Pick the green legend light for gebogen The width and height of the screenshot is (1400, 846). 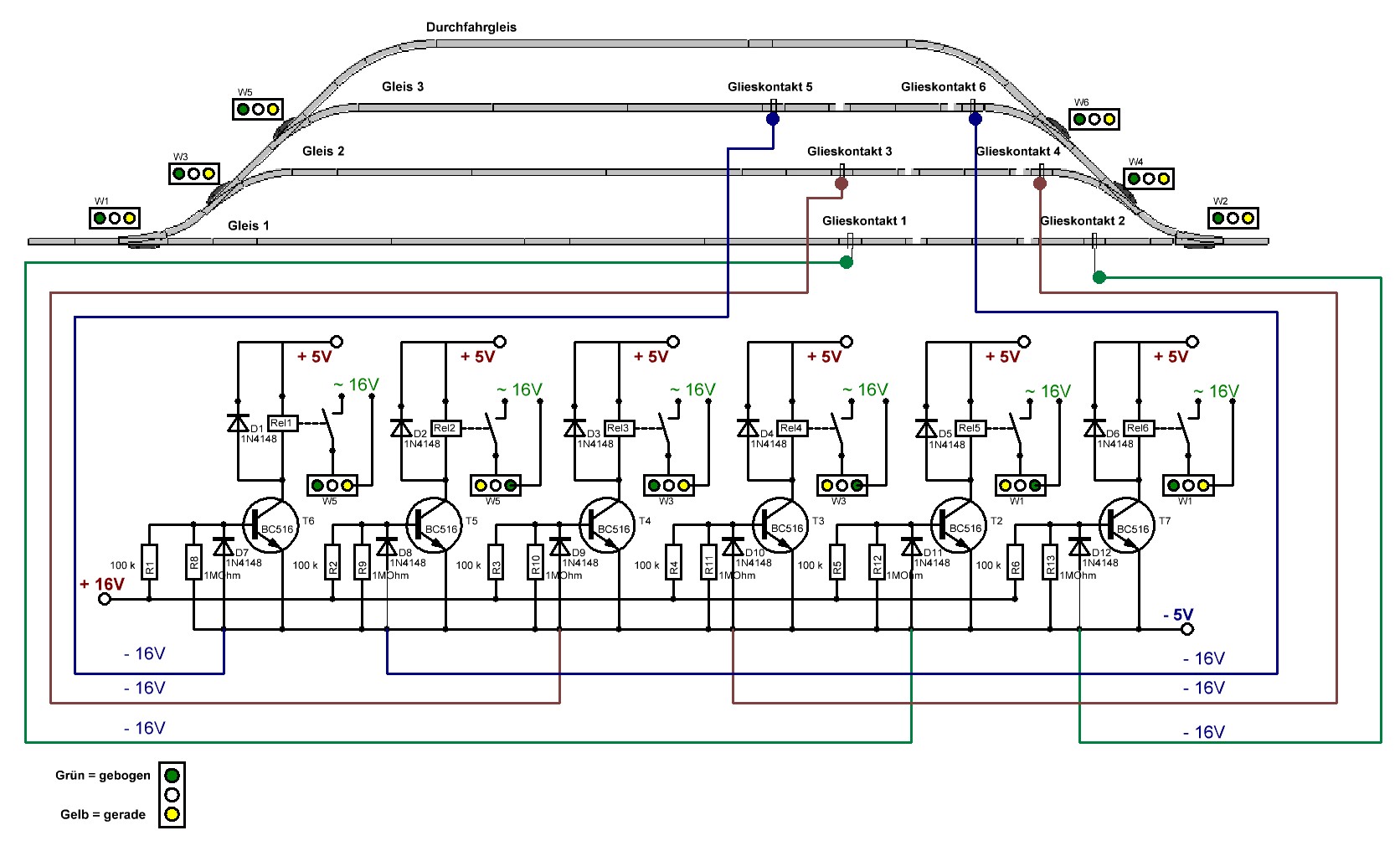coord(172,776)
